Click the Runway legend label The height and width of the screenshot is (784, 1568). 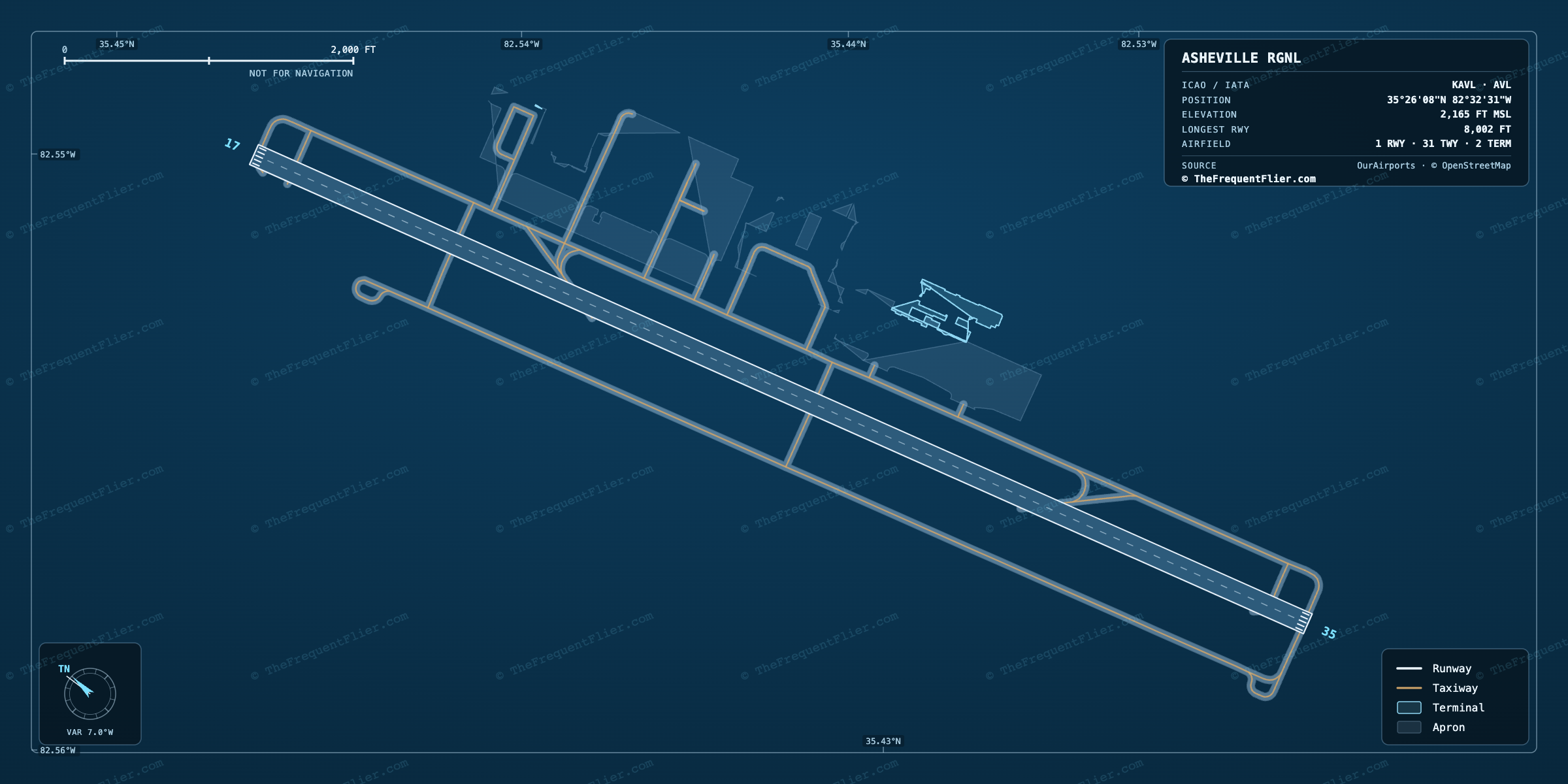[1452, 668]
